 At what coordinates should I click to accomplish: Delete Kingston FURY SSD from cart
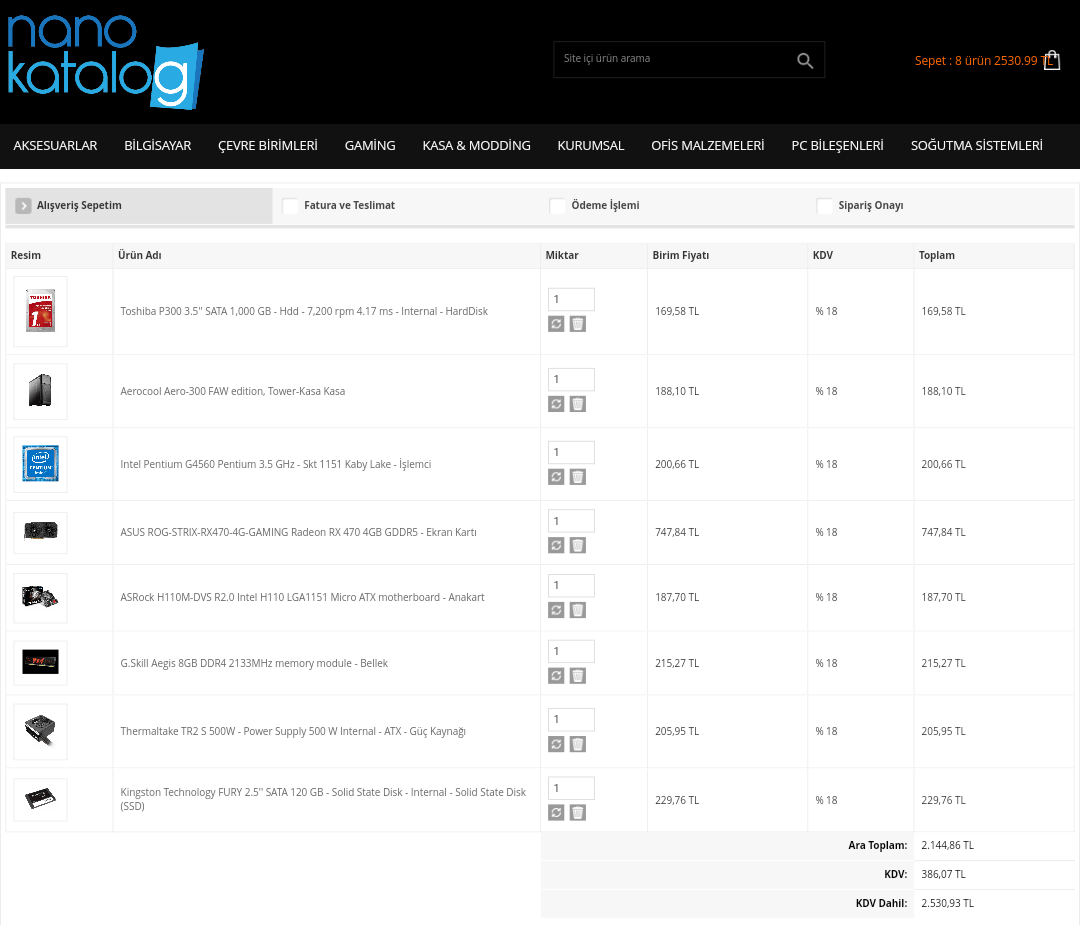pyautogui.click(x=578, y=813)
